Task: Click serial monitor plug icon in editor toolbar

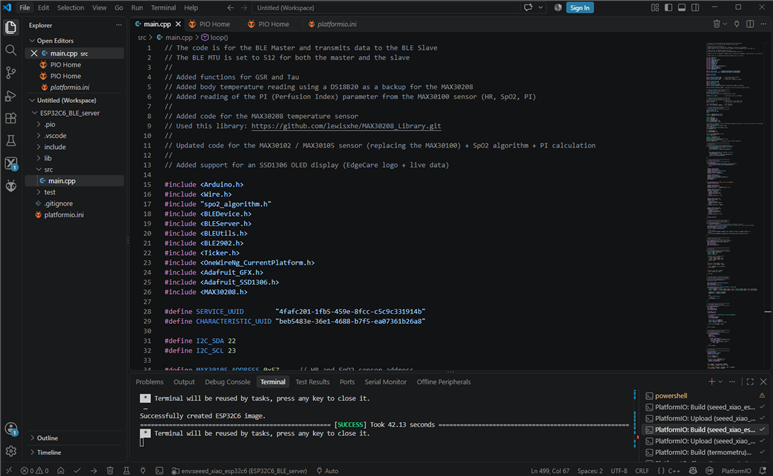Action: point(737,24)
